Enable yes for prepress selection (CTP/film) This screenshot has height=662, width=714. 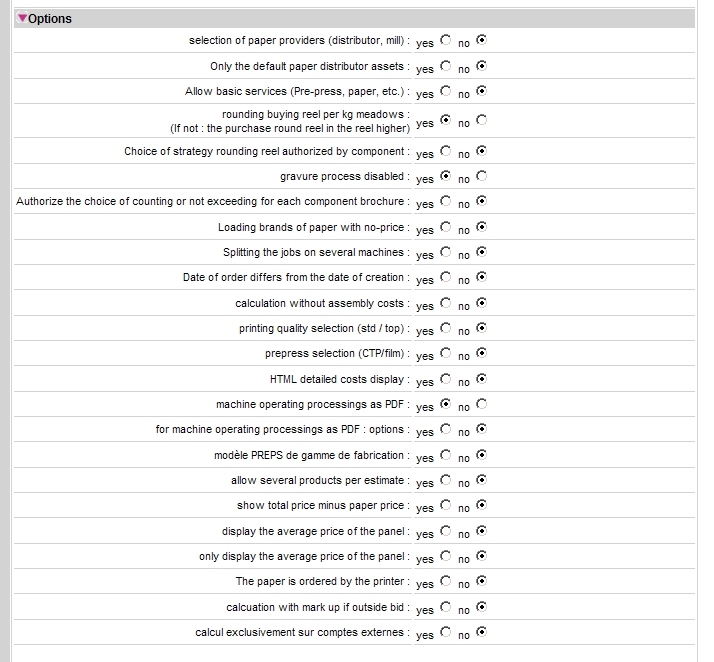[x=446, y=353]
